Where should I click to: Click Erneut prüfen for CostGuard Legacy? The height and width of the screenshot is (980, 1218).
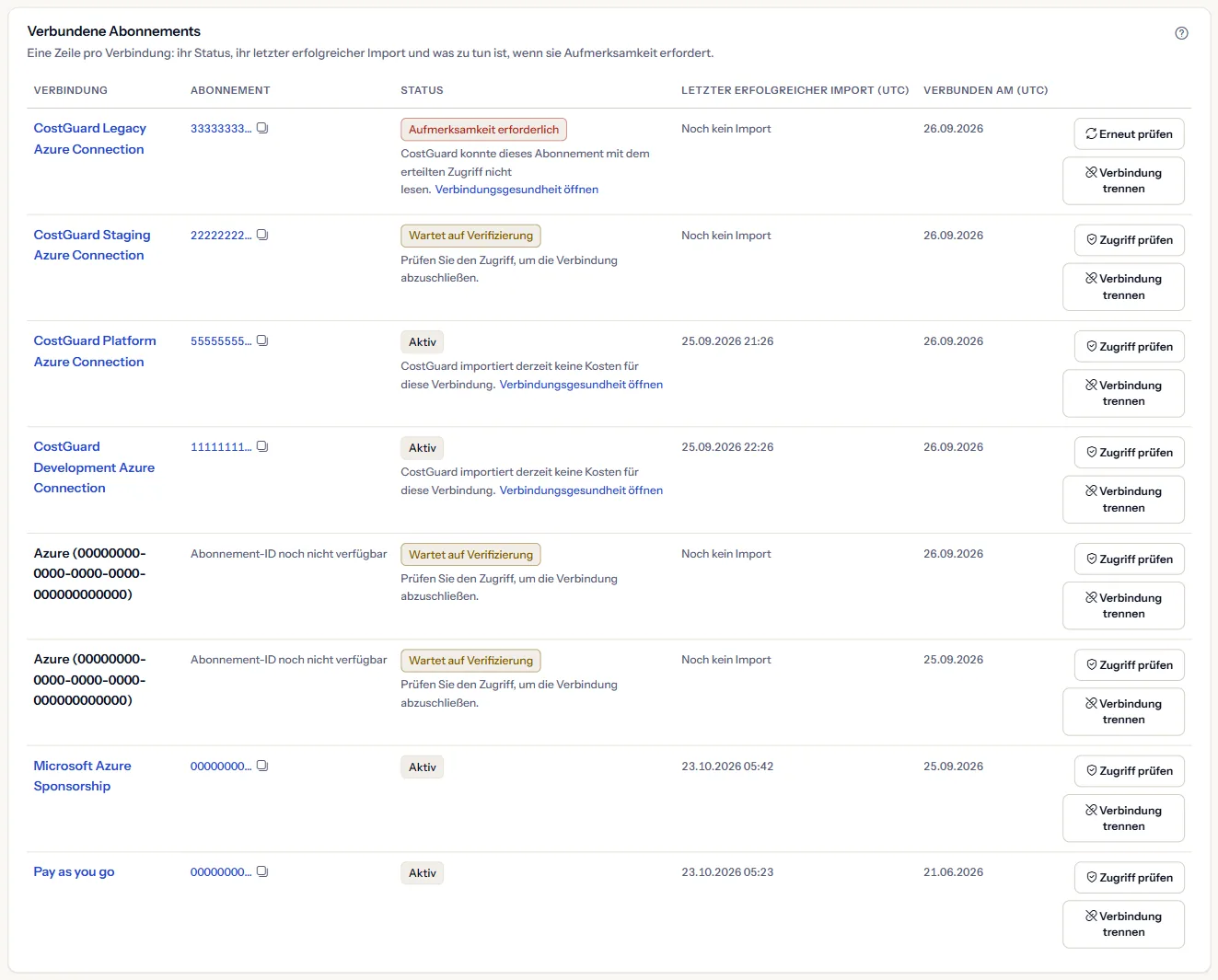click(1129, 133)
